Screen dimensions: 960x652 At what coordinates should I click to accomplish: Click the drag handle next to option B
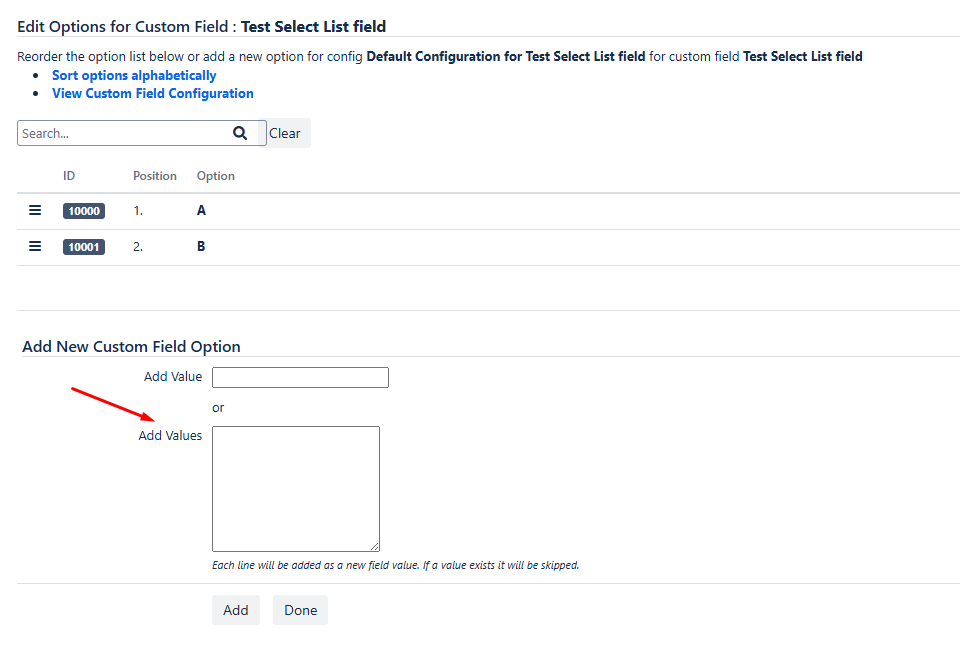(x=35, y=246)
